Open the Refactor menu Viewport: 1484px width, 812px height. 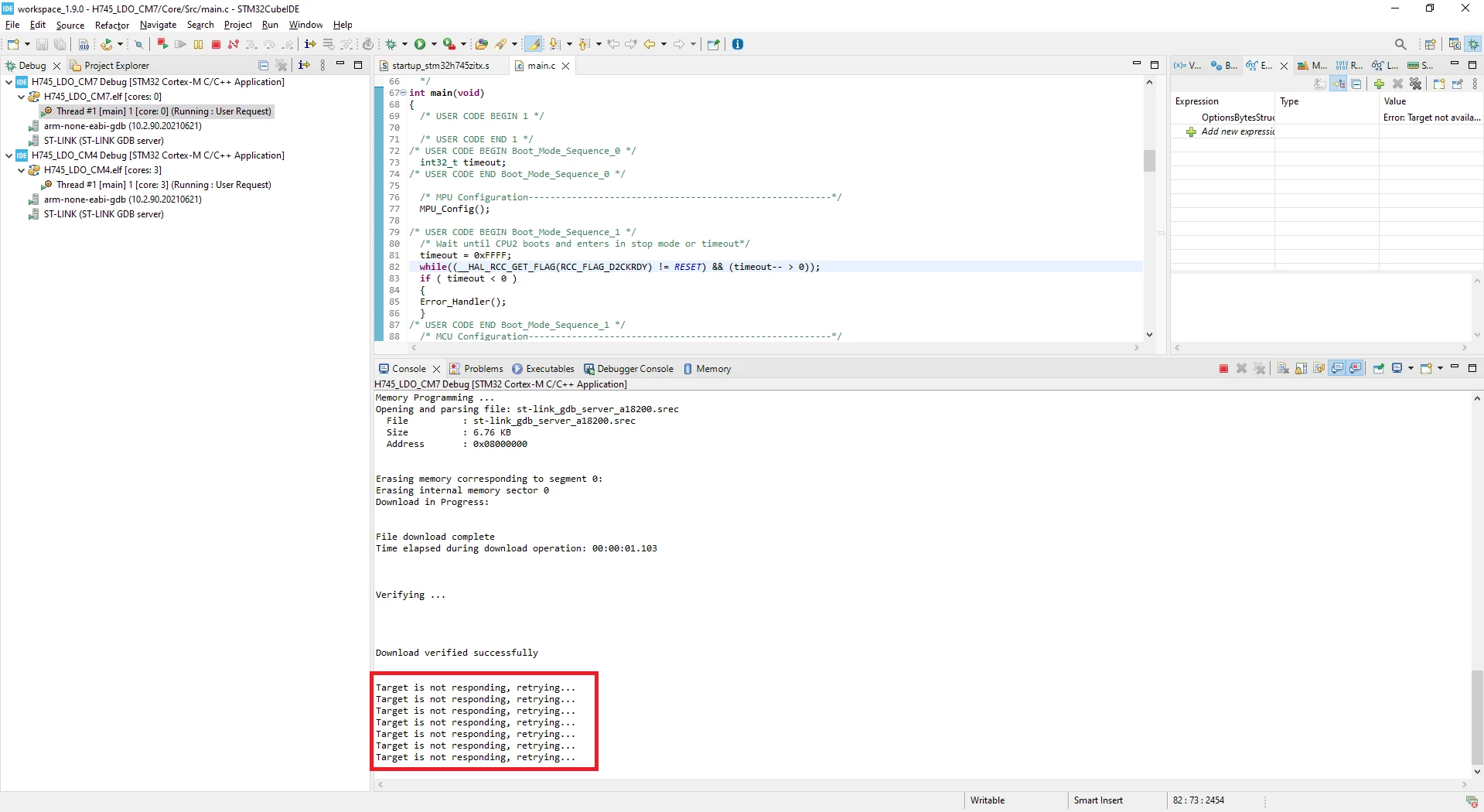[x=112, y=25]
